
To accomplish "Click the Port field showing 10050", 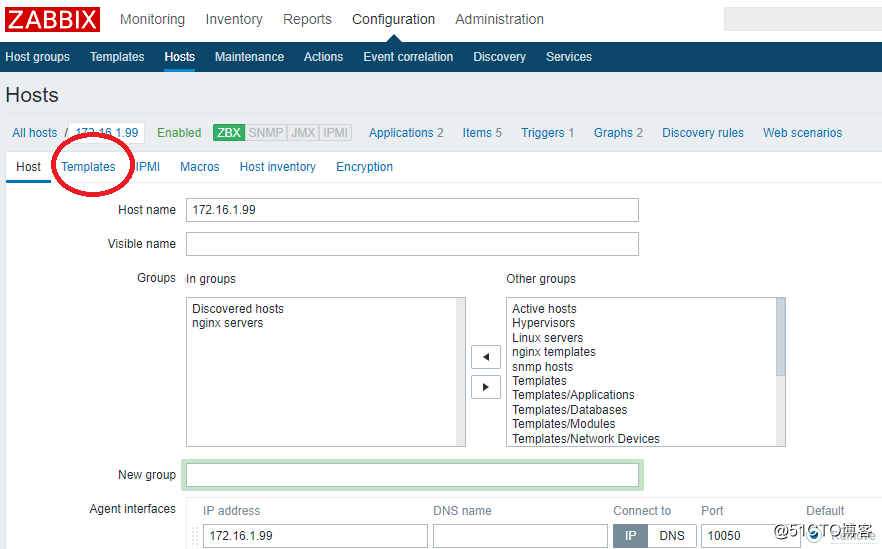I will click(x=750, y=536).
